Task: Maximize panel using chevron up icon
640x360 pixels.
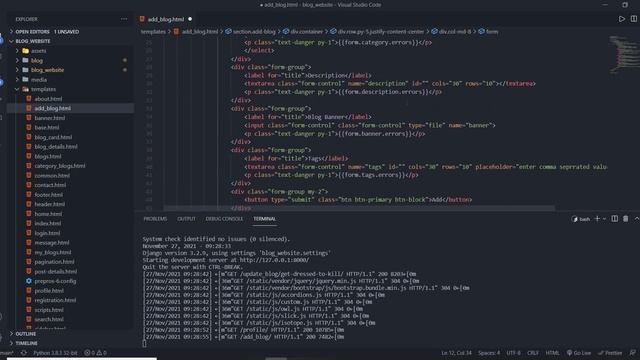Action: pos(636,219)
